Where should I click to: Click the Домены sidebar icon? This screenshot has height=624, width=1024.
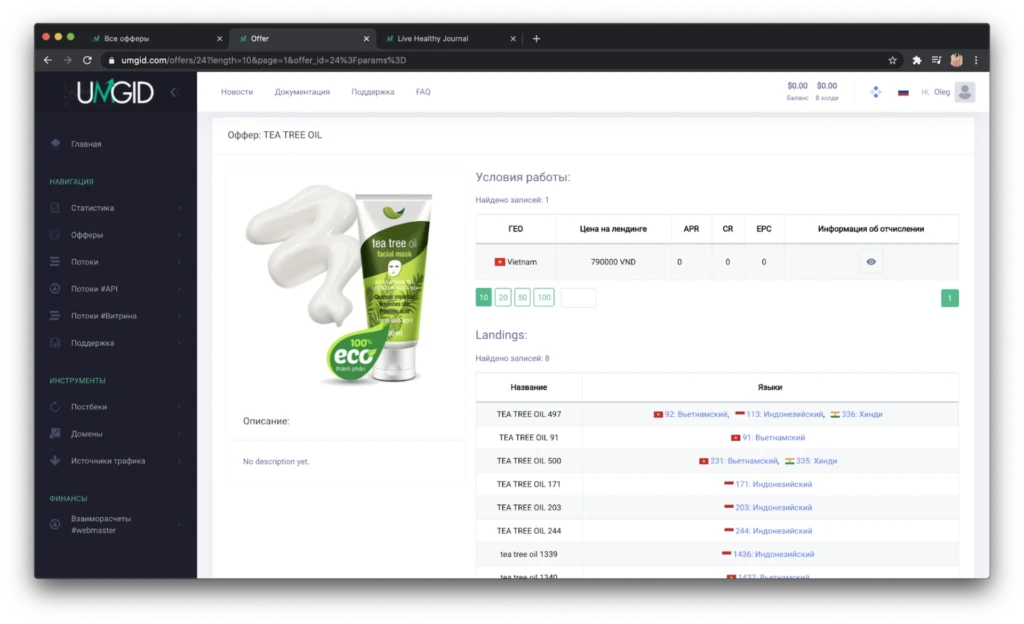pyautogui.click(x=55, y=433)
